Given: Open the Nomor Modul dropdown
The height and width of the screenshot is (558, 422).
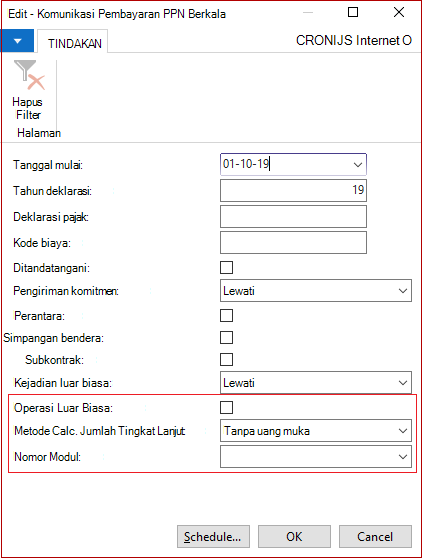Looking at the screenshot, I should tap(403, 457).
